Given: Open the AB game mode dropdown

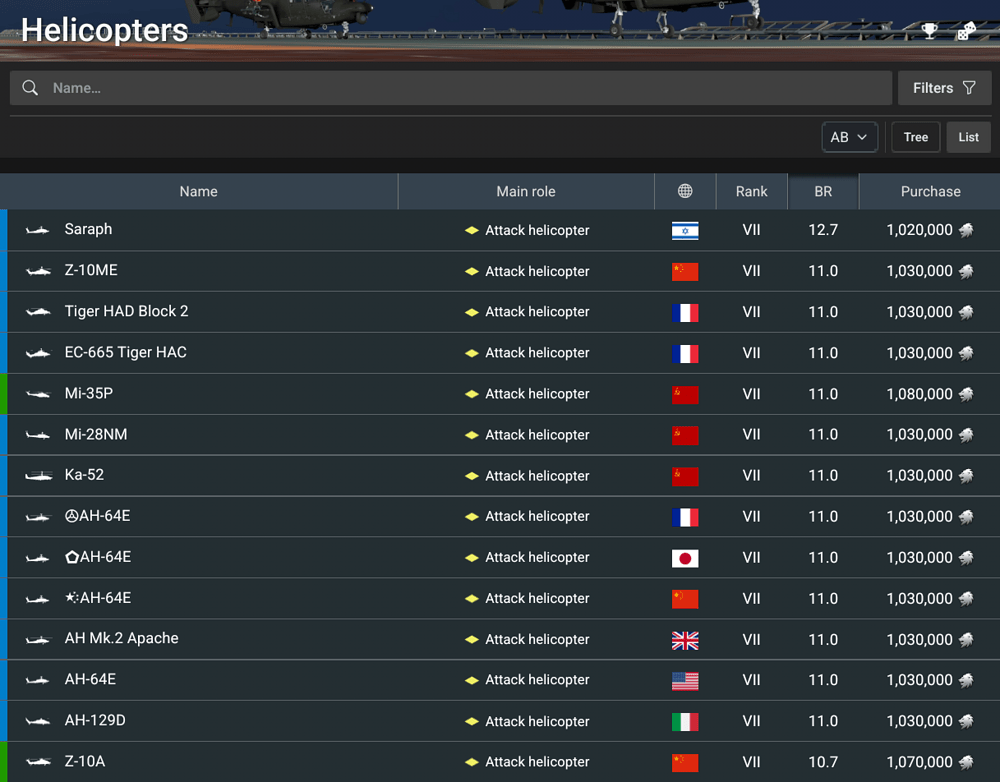Looking at the screenshot, I should pyautogui.click(x=849, y=137).
